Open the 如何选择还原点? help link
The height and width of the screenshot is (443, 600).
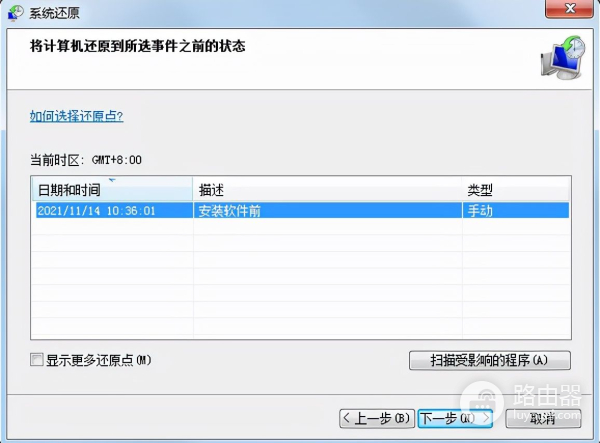click(77, 116)
